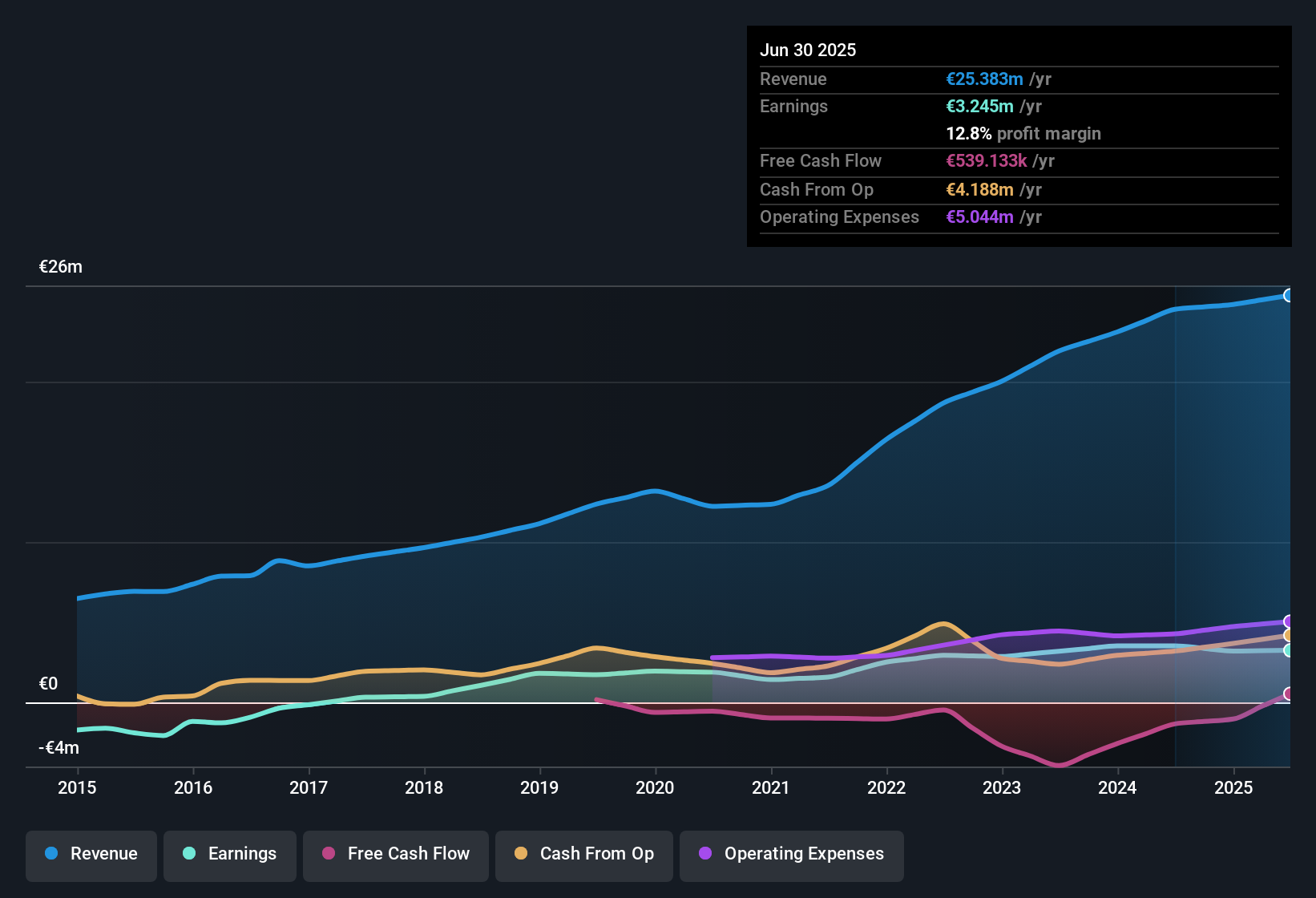This screenshot has width=1316, height=898.
Task: Select the teal Earnings endpoint marker
Action: tap(1288, 650)
